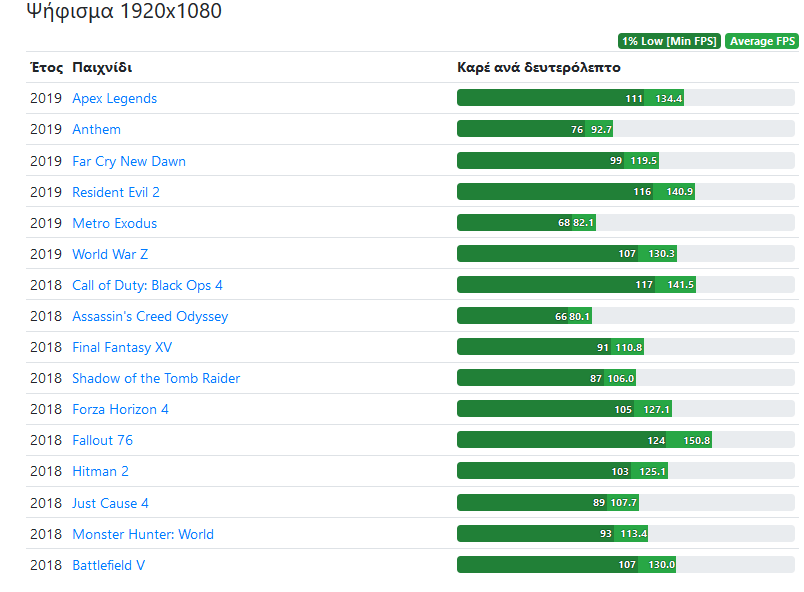The height and width of the screenshot is (592, 804).
Task: Click the Resident Evil 2 116 minimum value
Action: [642, 192]
